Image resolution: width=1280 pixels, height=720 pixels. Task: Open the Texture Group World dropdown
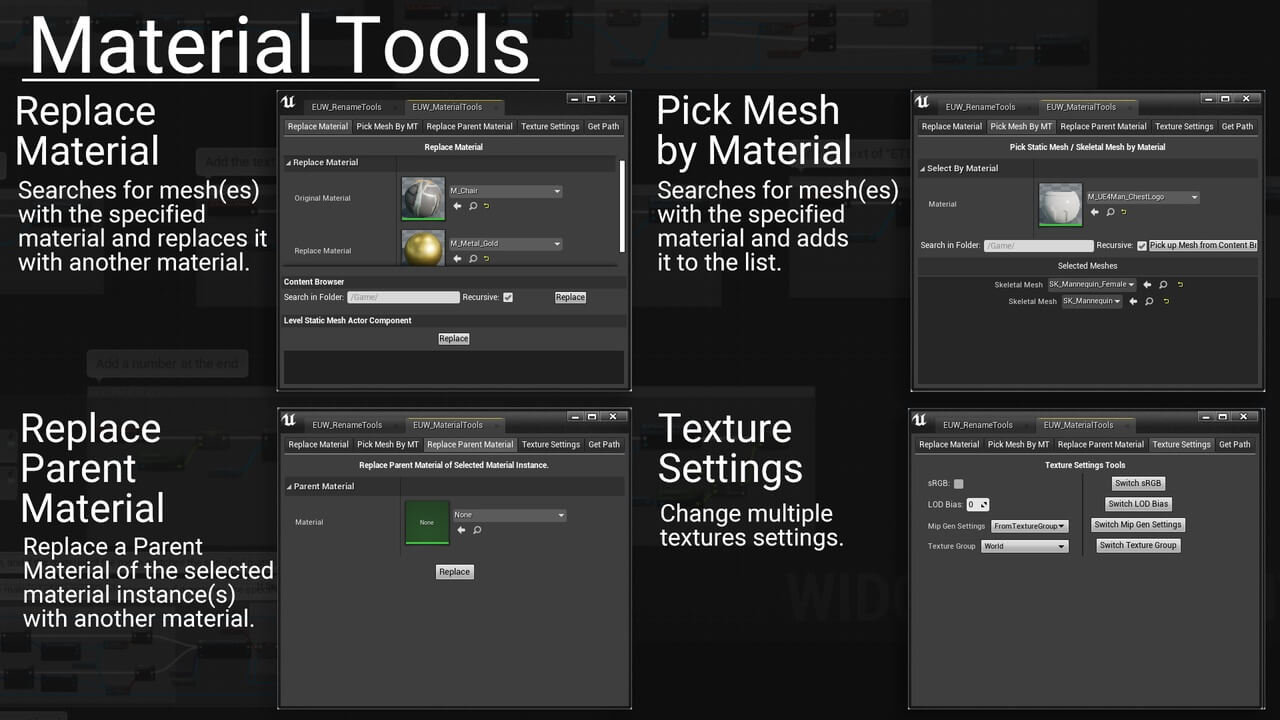tap(1025, 546)
